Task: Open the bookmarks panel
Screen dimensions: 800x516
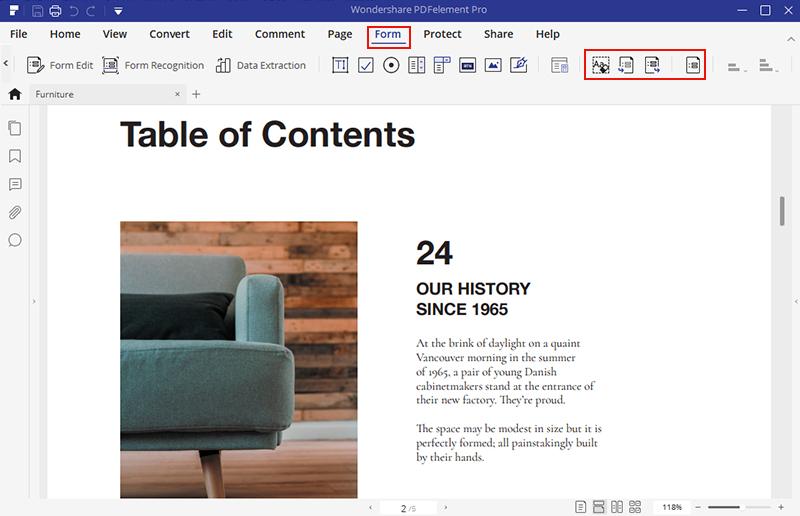Action: click(x=15, y=156)
